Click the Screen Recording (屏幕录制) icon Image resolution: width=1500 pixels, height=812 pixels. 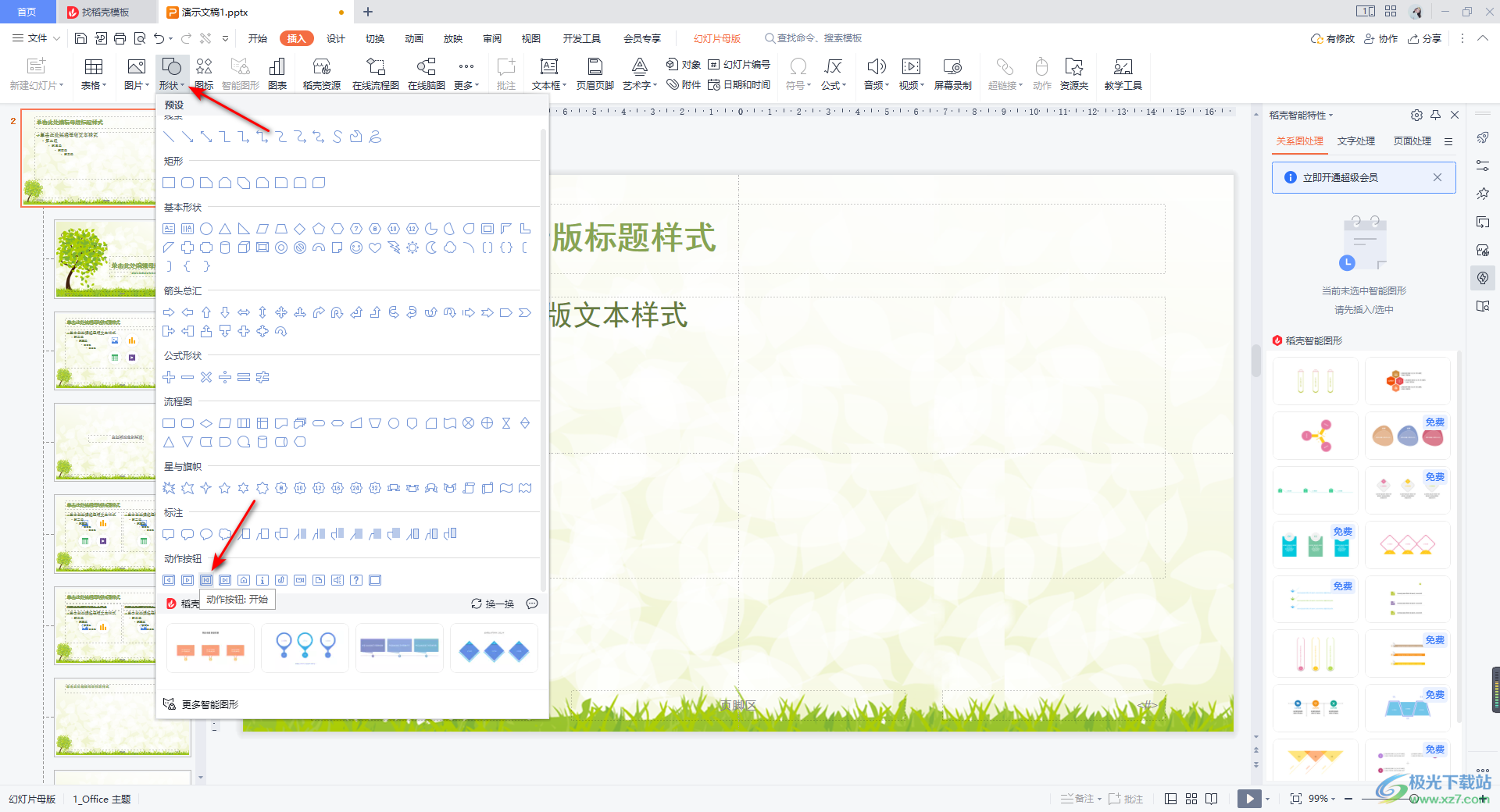pyautogui.click(x=952, y=74)
